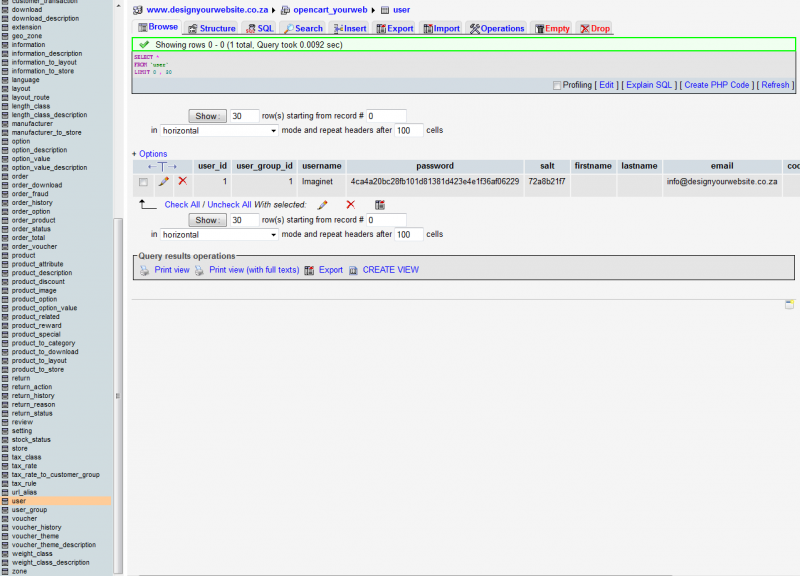Click table icon next to review in sidebar
Image resolution: width=800 pixels, height=576 pixels.
click(5, 422)
